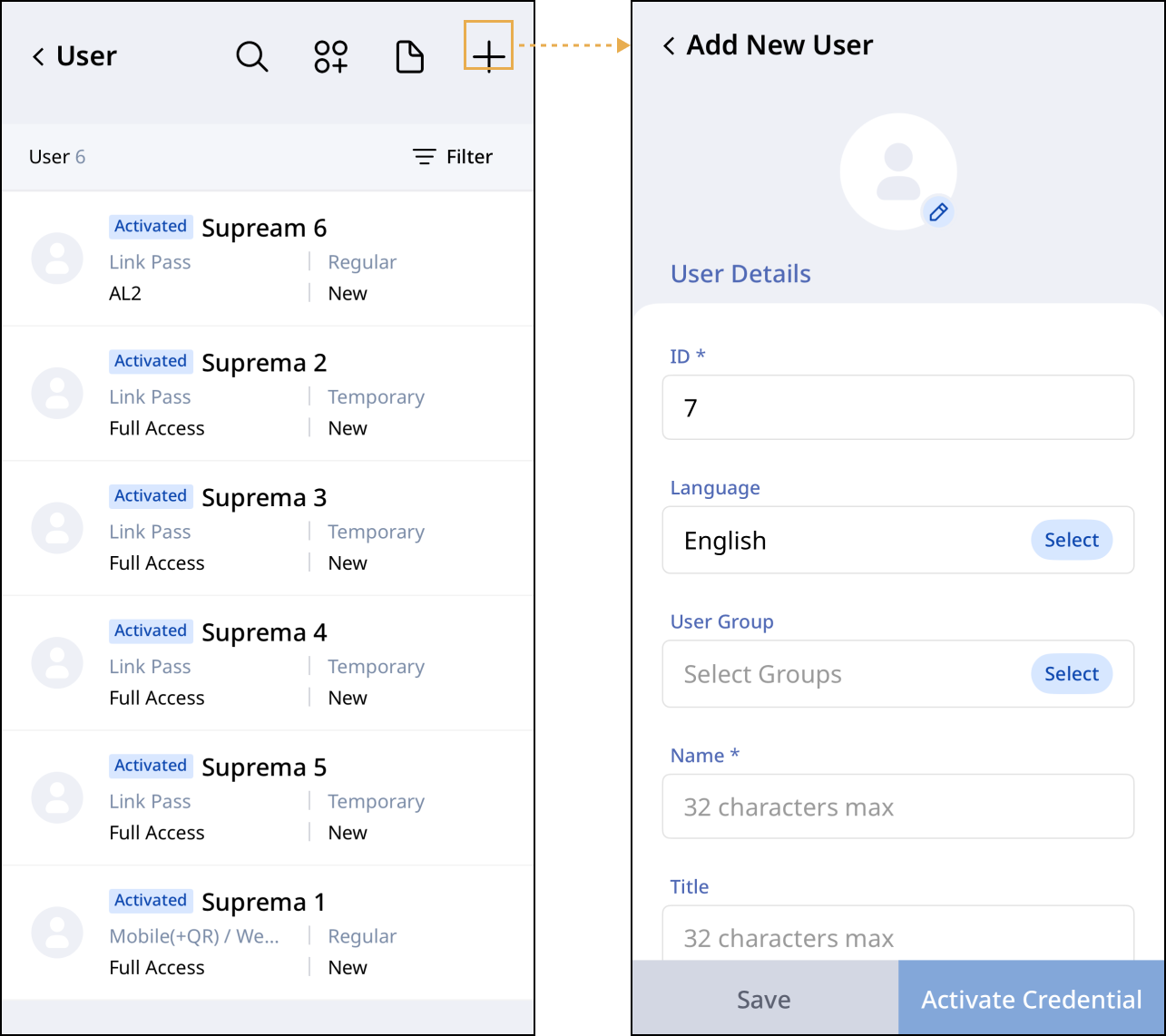Open the batch add users icon
Viewport: 1166px width, 1036px height.
coord(331,56)
